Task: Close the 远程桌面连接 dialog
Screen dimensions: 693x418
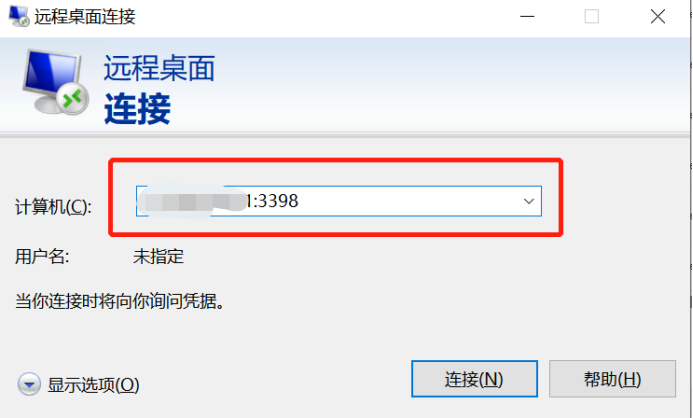Action: click(658, 17)
